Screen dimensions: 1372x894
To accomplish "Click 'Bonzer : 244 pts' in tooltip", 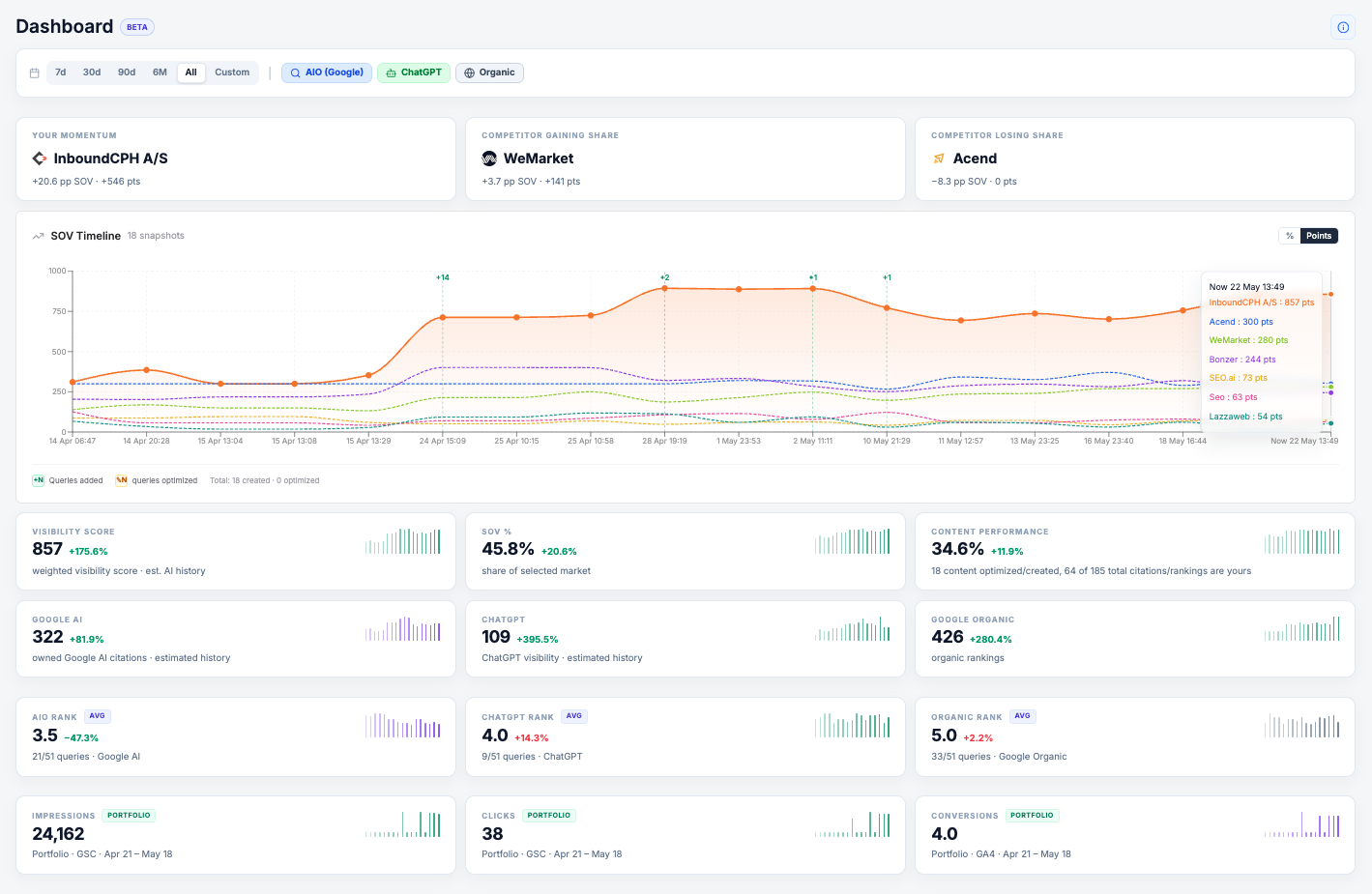I will pyautogui.click(x=1242, y=360).
